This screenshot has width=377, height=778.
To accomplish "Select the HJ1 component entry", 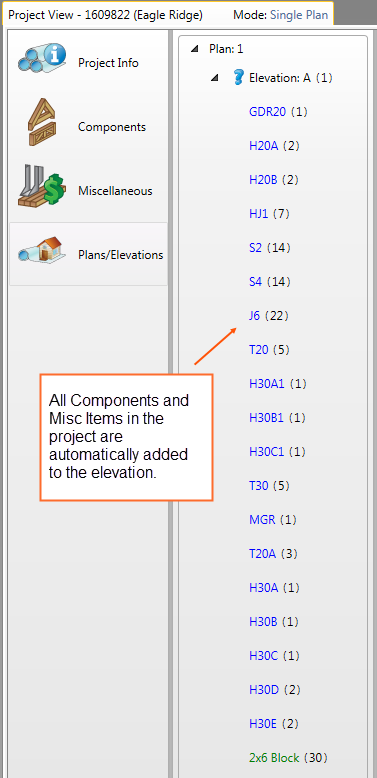I will tap(258, 214).
